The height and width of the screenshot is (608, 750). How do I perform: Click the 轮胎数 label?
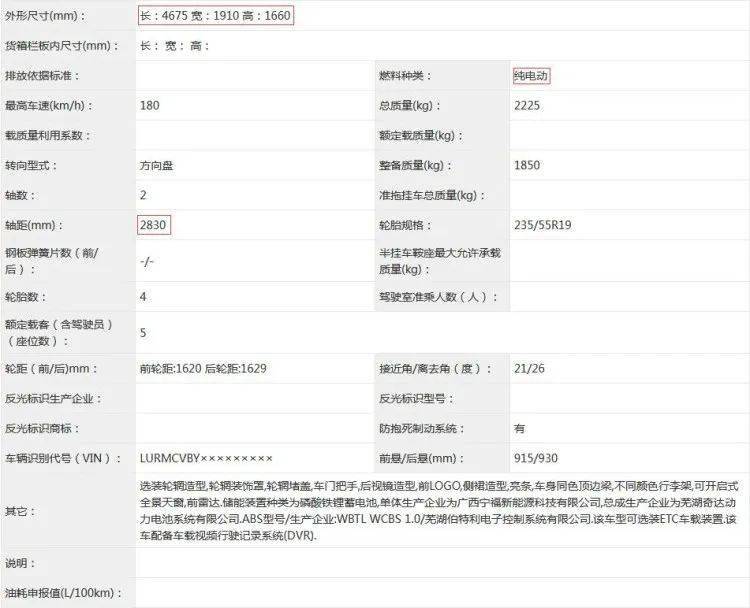25,297
